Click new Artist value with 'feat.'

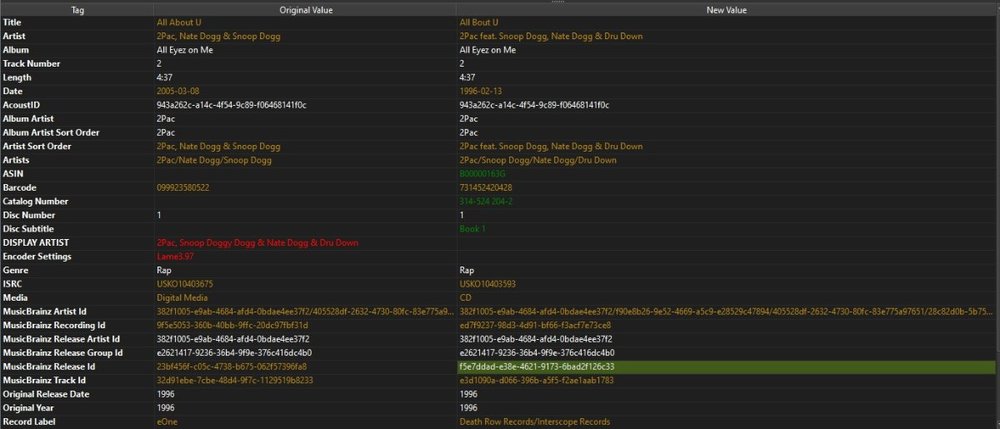pos(551,36)
